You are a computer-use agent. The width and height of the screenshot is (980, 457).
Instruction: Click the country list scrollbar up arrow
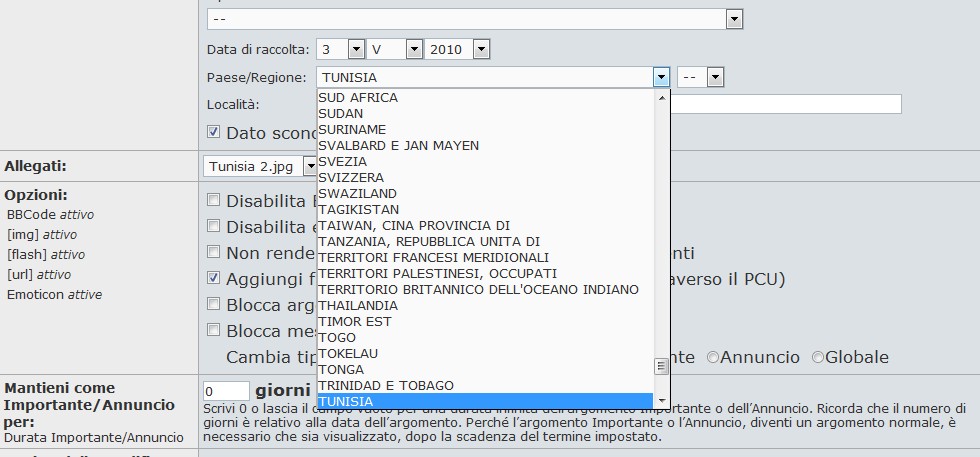pos(660,96)
